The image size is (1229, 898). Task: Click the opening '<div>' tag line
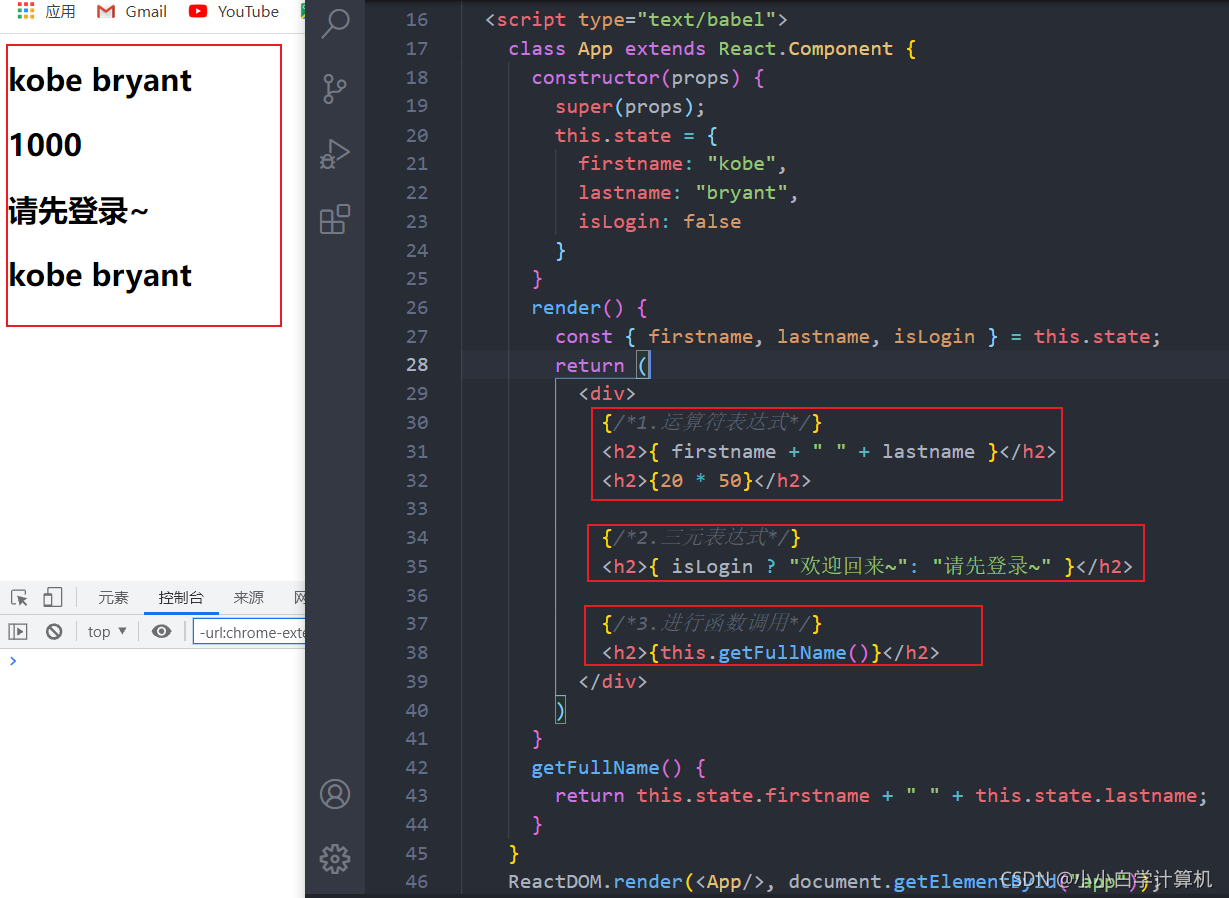[607, 394]
